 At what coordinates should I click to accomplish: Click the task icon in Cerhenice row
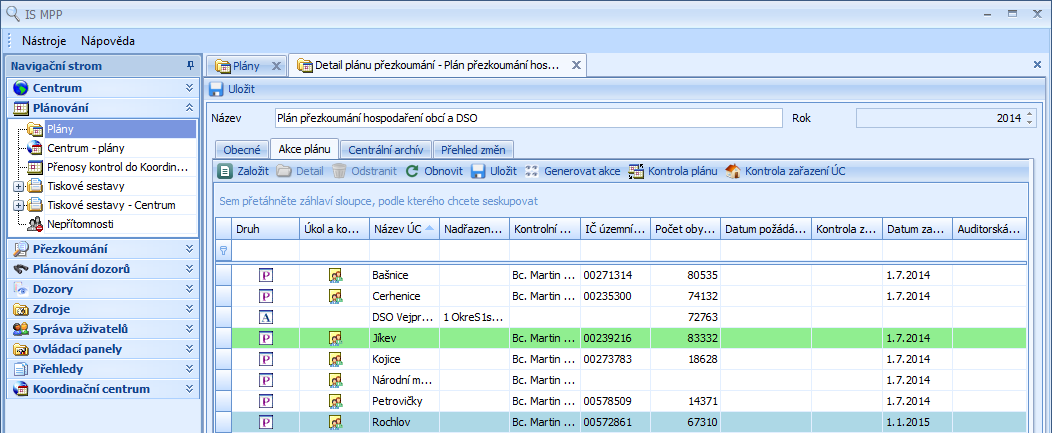(x=335, y=295)
